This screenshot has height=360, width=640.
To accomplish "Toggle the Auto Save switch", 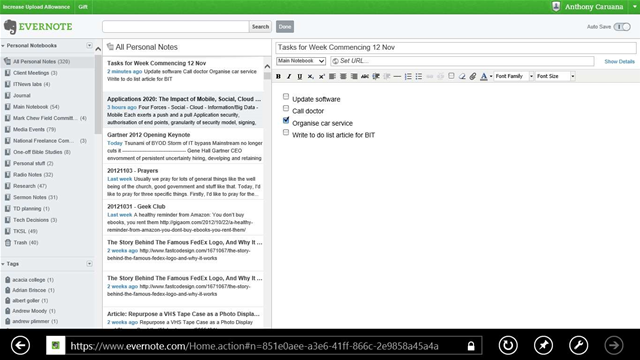I will 622,27.
